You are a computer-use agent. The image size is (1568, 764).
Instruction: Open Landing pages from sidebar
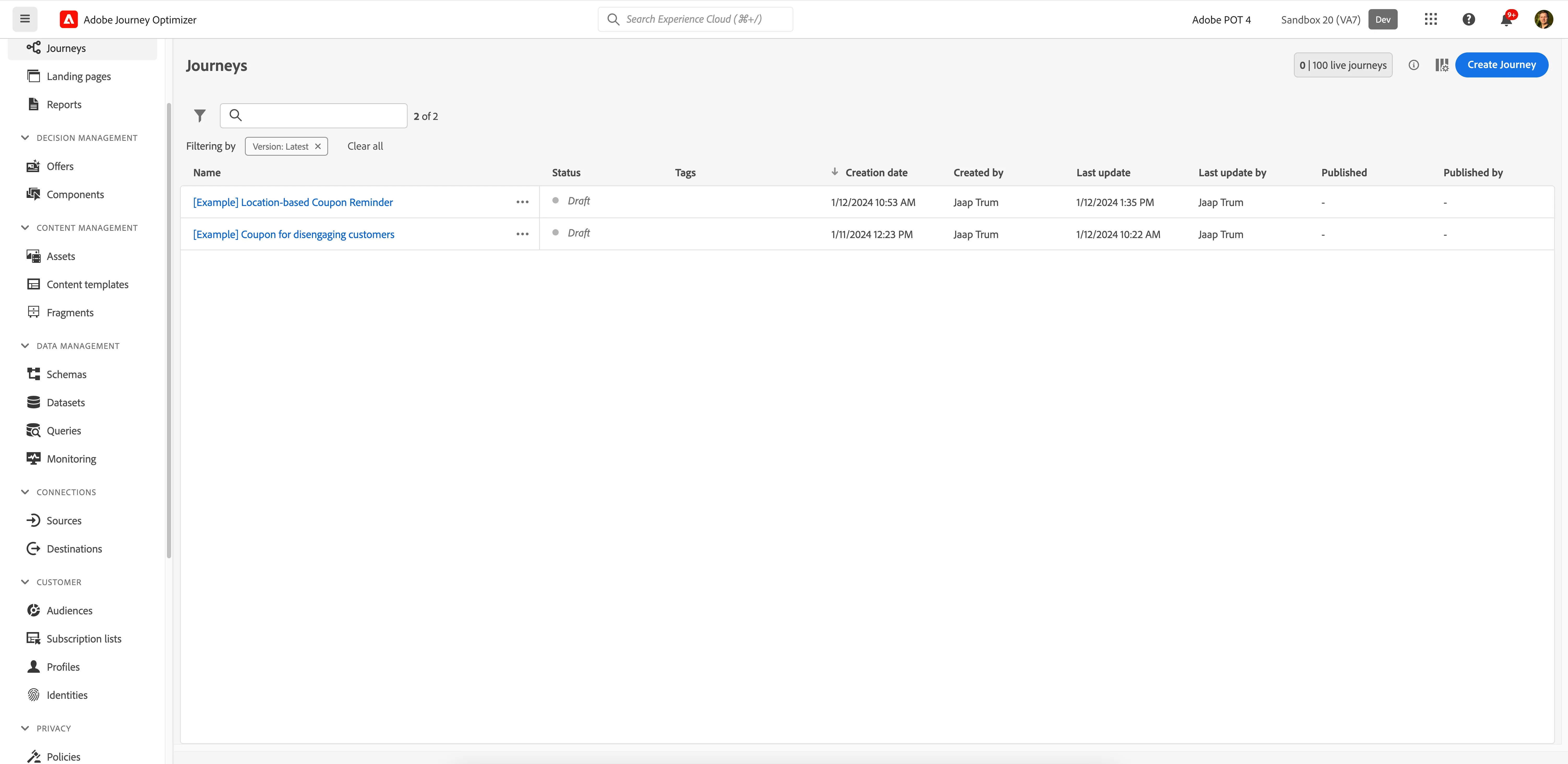point(79,76)
